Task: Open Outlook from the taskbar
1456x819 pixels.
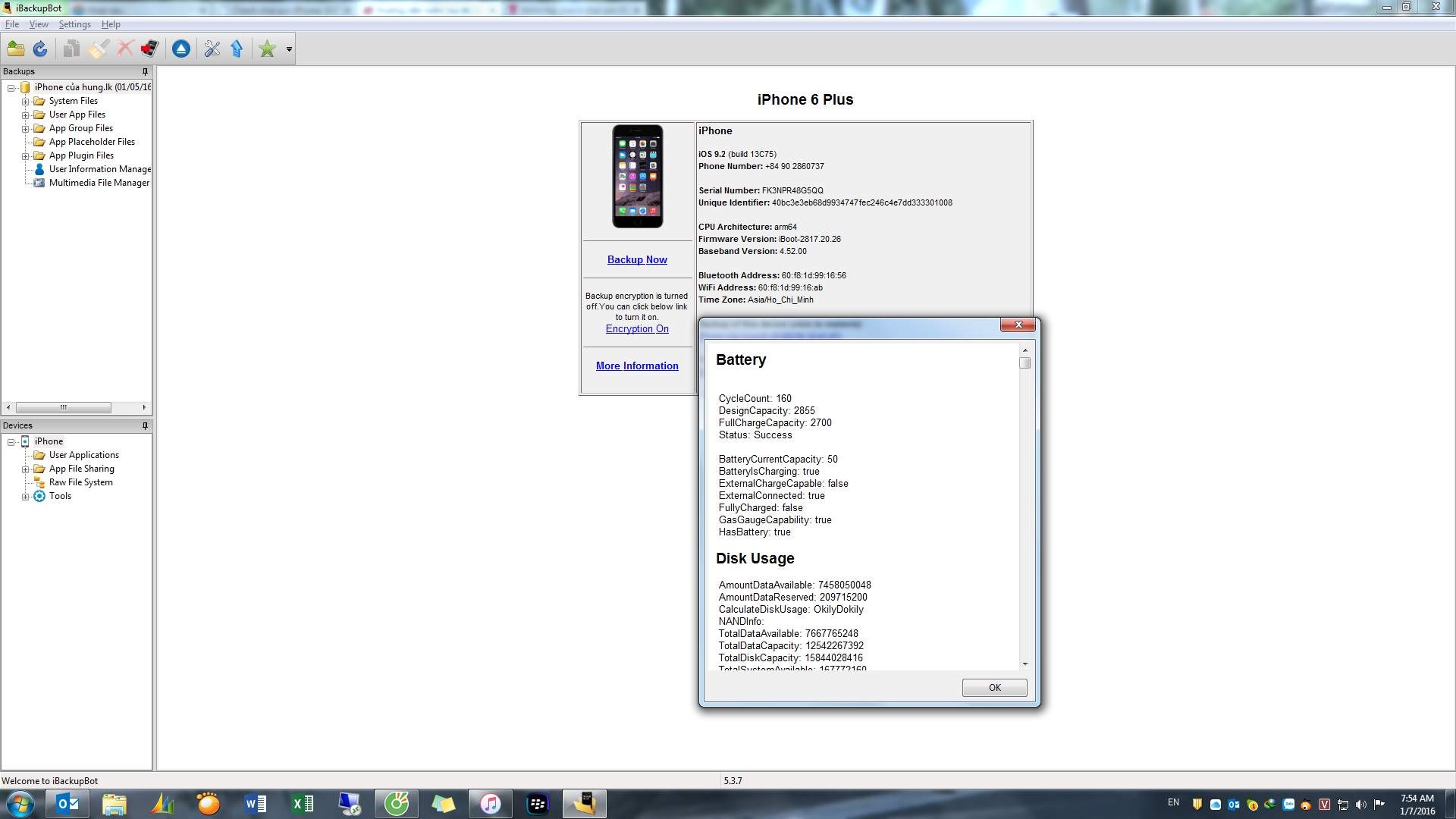Action: tap(67, 804)
